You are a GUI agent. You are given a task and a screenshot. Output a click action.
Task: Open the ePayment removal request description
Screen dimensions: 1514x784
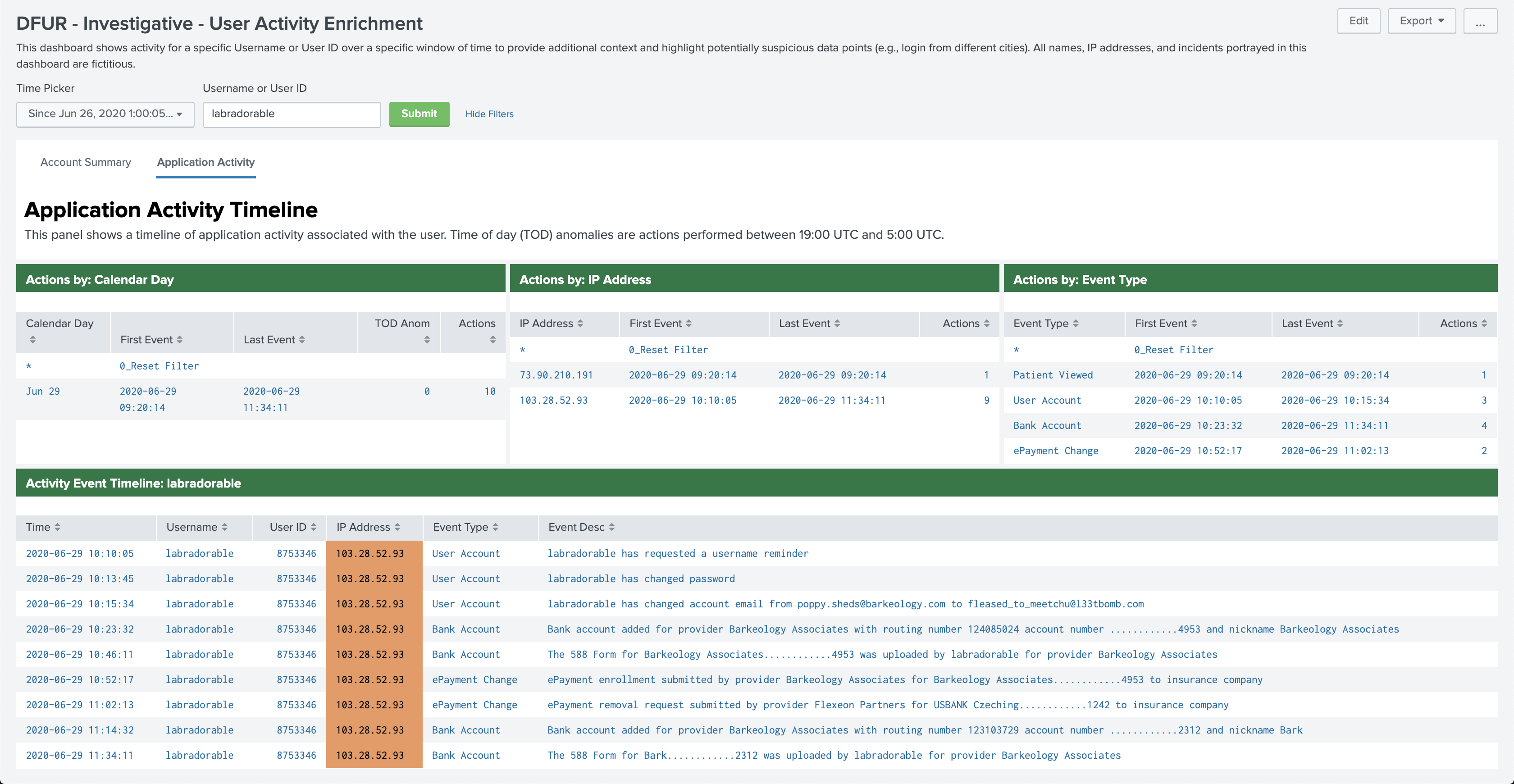[x=888, y=705]
